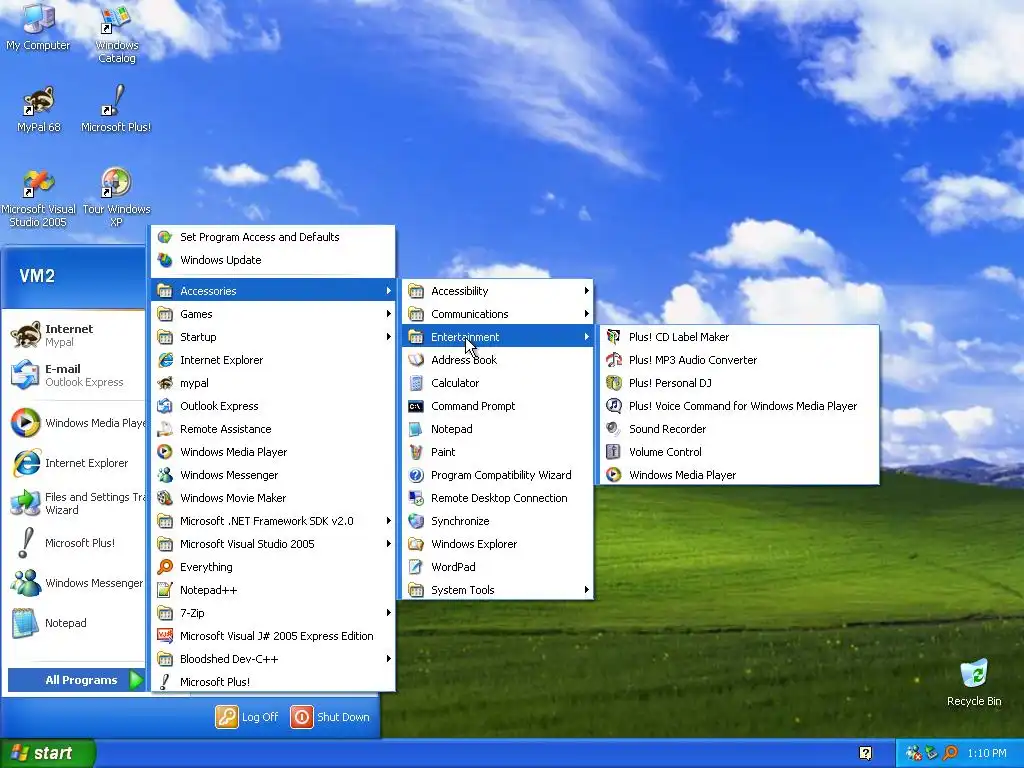Open Windows Movie Maker
The image size is (1024, 768).
(x=273, y=498)
